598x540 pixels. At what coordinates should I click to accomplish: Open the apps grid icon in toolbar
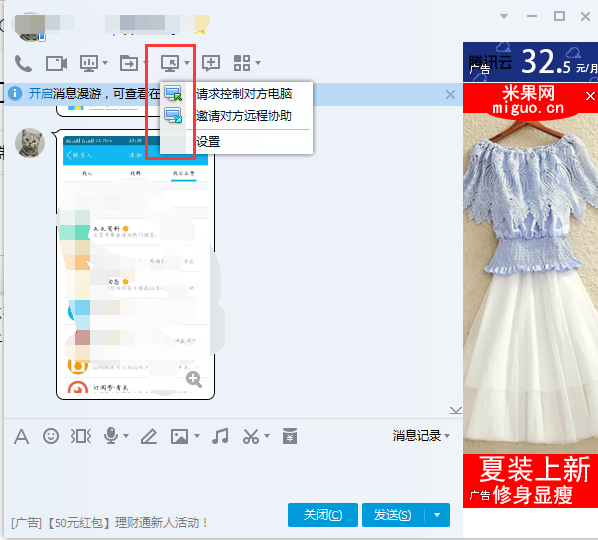242,63
